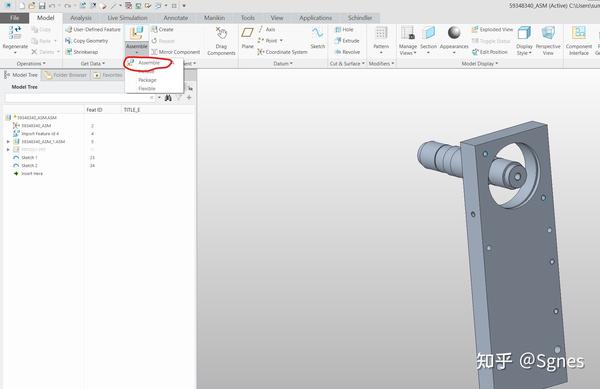Open the File menu
Screen dimensions: 600x389
[15, 18]
